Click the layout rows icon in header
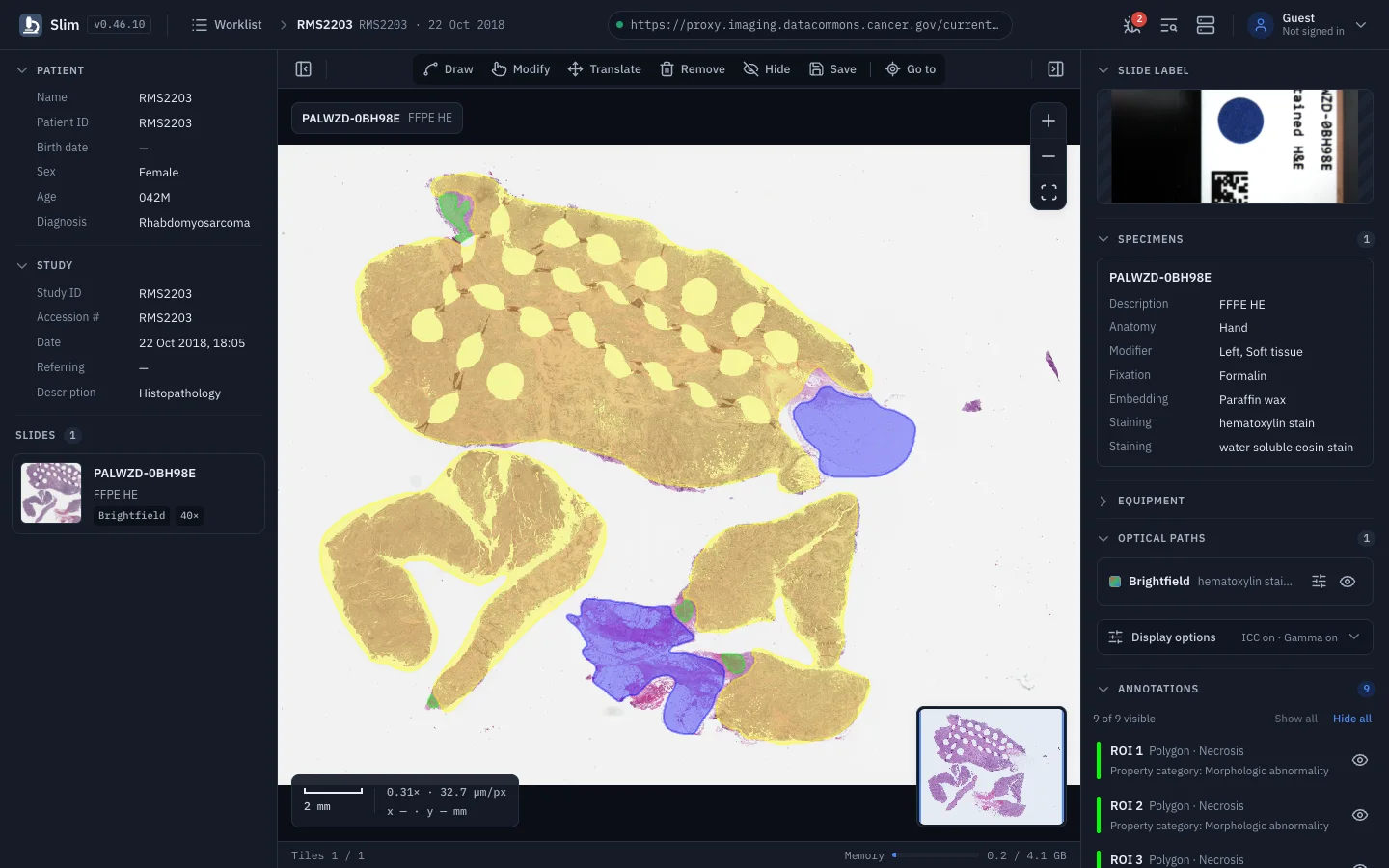The image size is (1389, 868). tap(1206, 25)
